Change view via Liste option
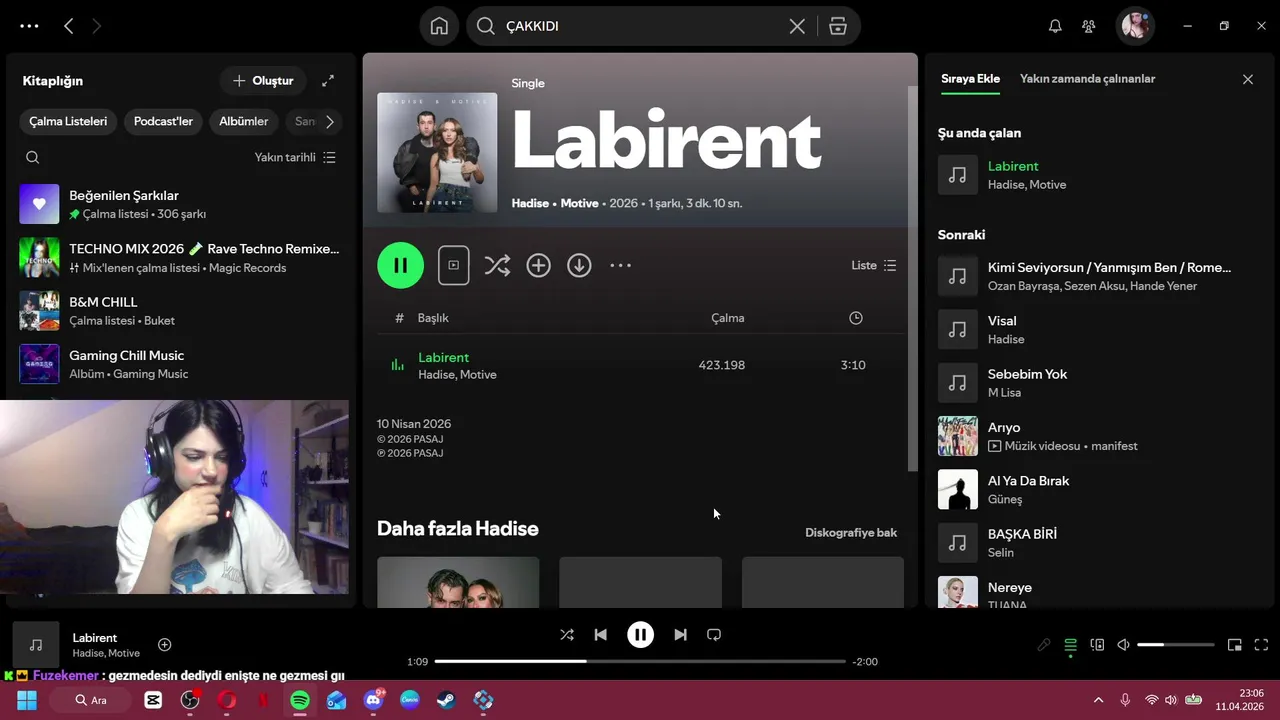 [873, 265]
